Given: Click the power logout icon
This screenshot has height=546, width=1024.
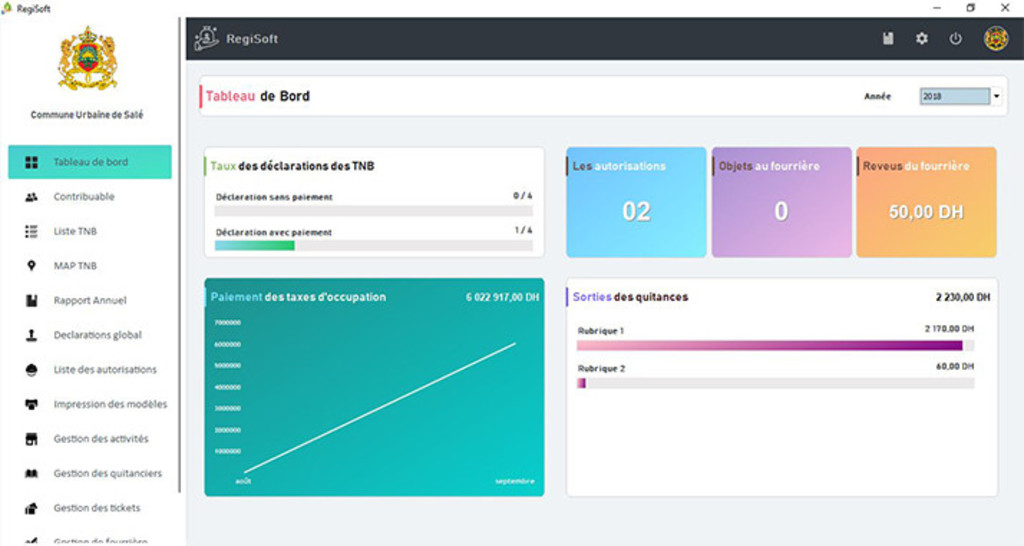Looking at the screenshot, I should click(956, 39).
